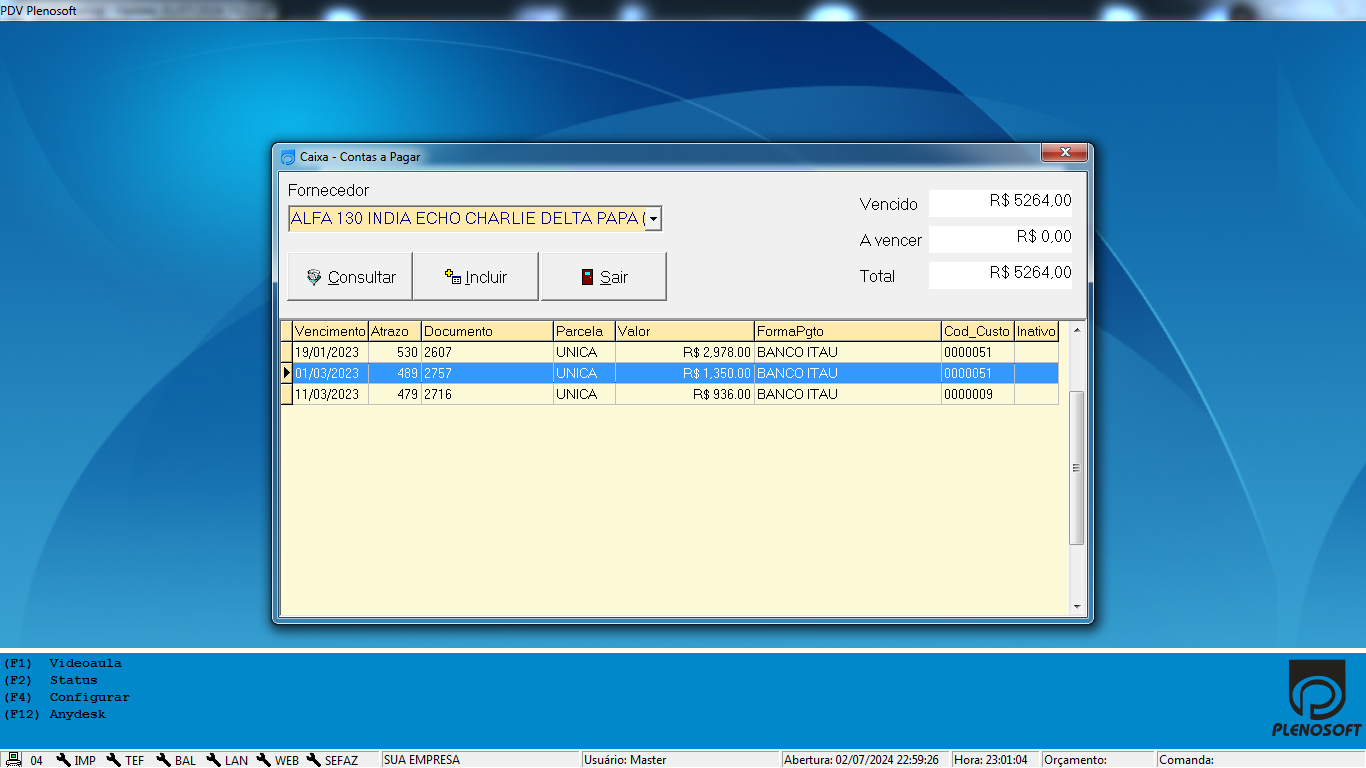Screen dimensions: 1366x768
Task: Click the TEF wrench status icon
Action: 114,760
